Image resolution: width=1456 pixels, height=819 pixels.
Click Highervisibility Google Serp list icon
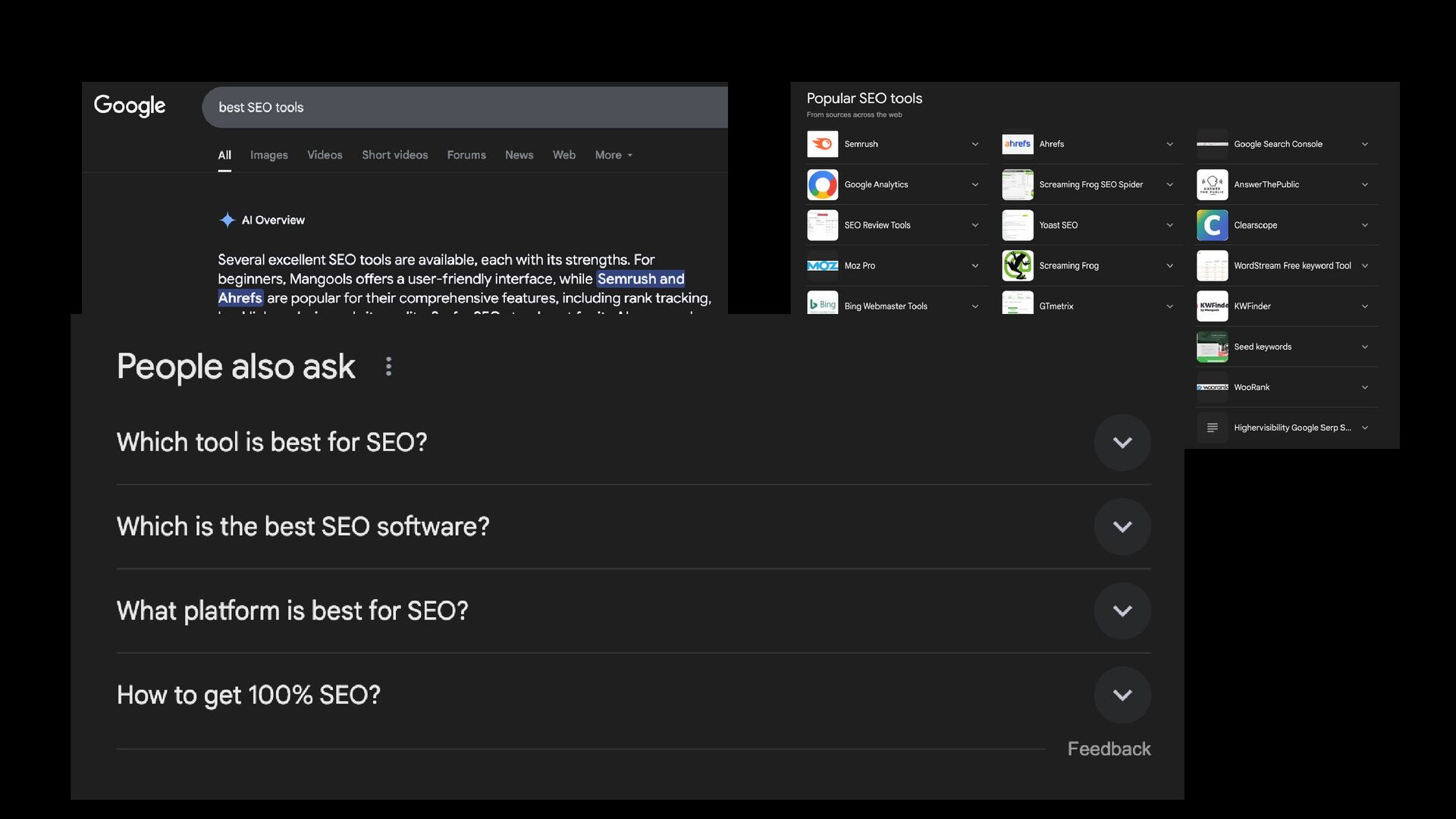[x=1212, y=428]
